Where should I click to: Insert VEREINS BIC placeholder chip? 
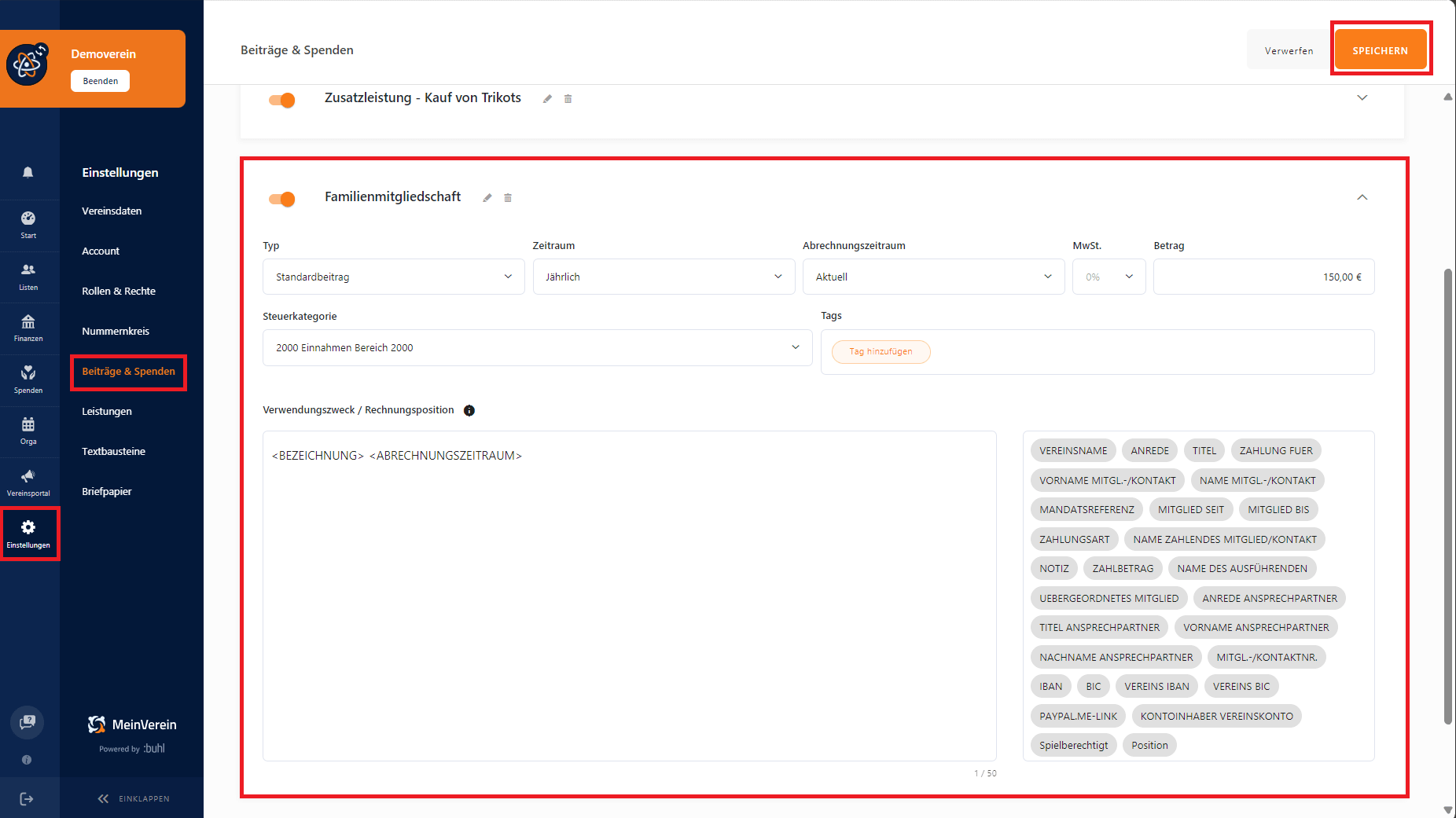click(1241, 686)
